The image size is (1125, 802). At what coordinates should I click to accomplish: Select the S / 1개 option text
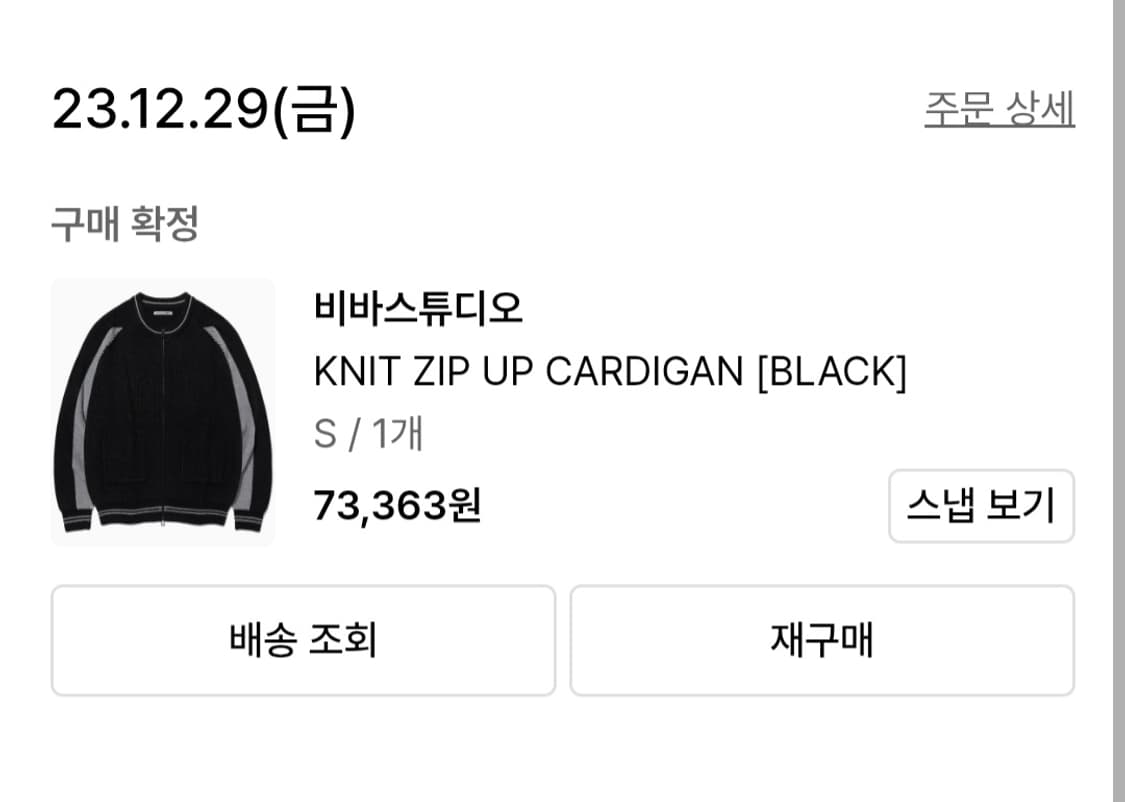369,434
